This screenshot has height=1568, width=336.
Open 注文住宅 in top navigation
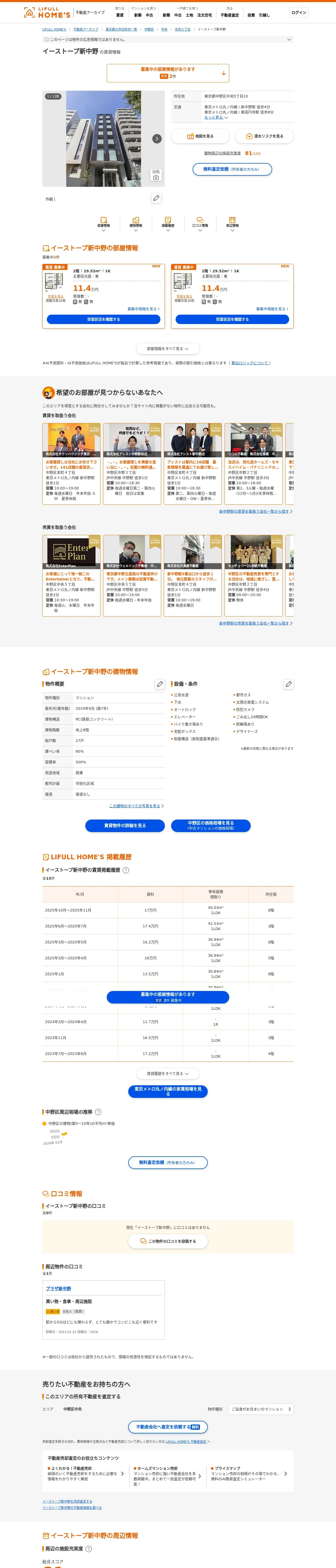click(x=204, y=15)
